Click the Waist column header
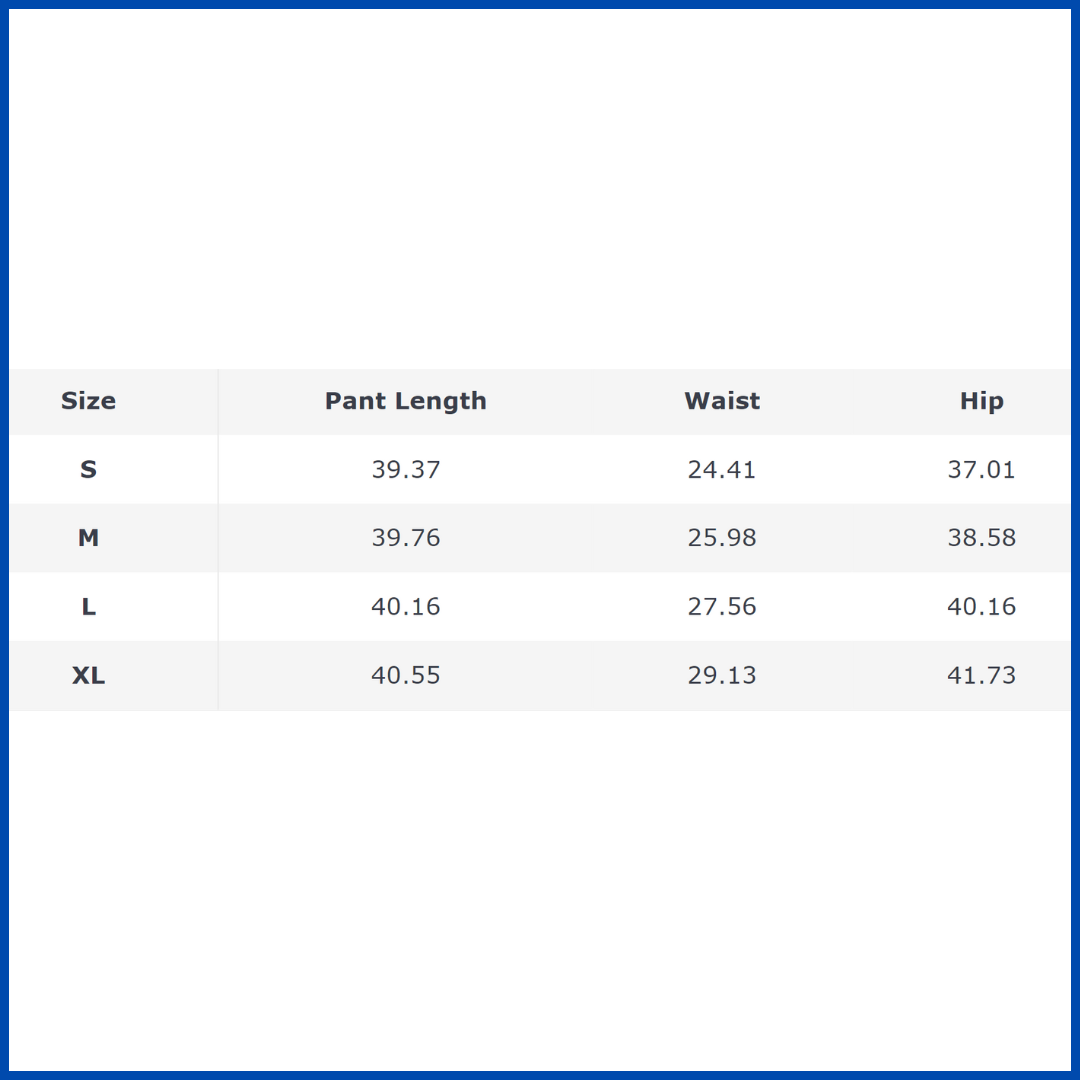 722,401
